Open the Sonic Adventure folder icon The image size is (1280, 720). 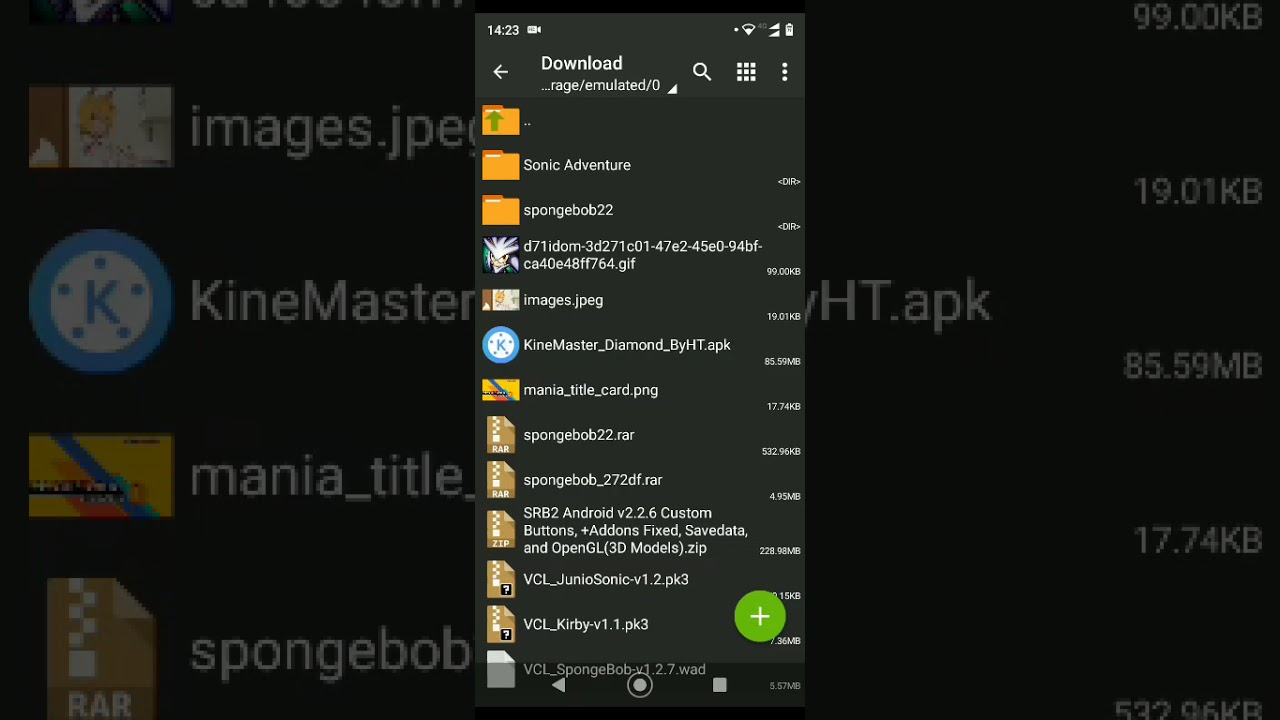pyautogui.click(x=501, y=165)
